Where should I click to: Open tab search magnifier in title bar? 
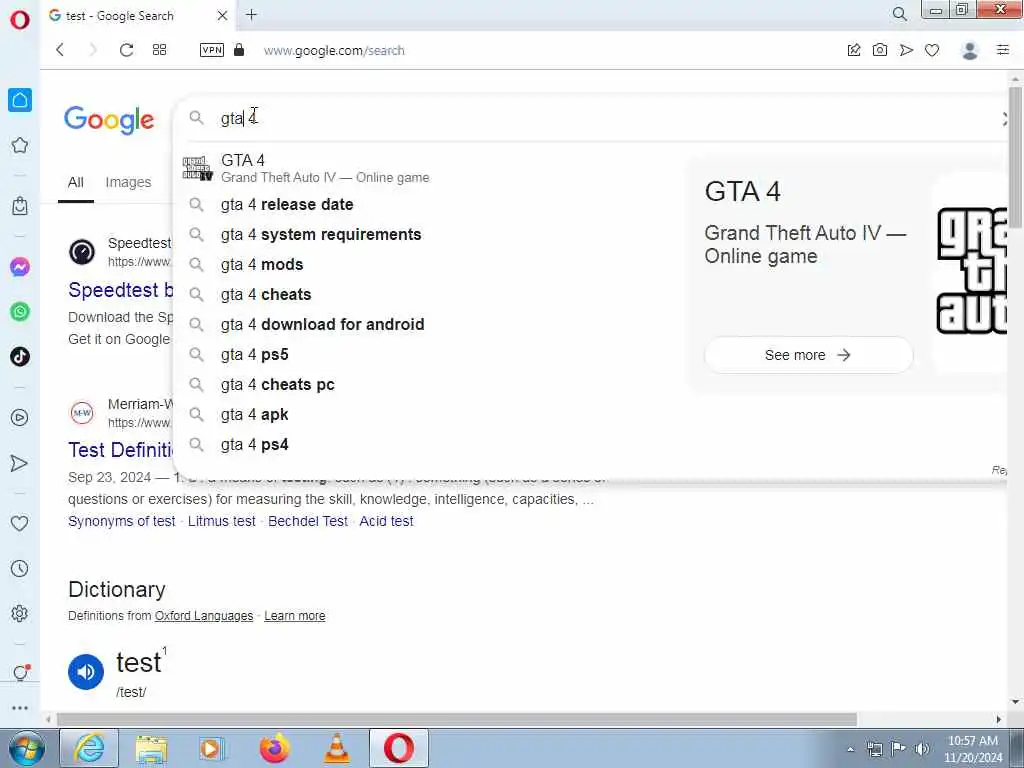900,14
